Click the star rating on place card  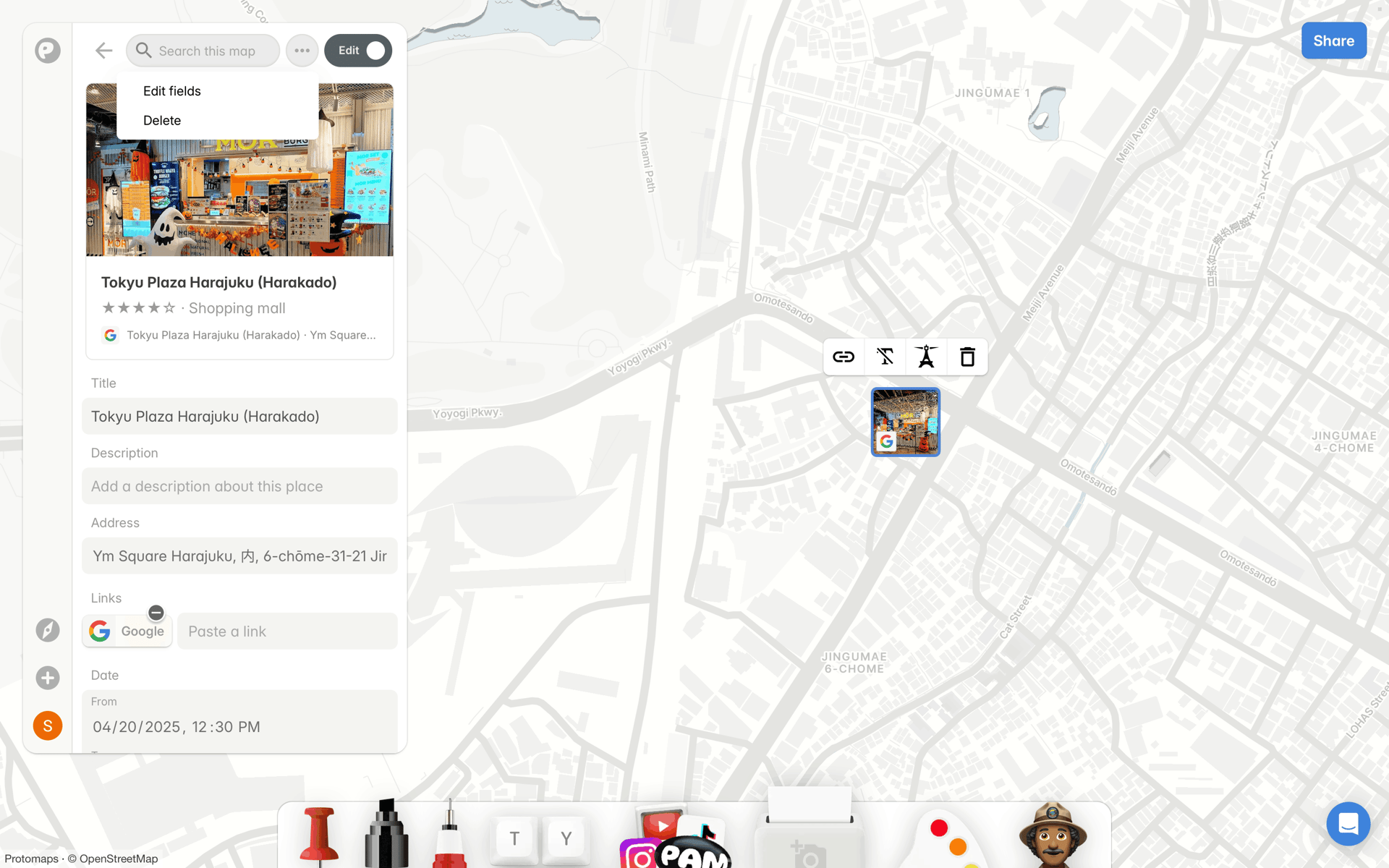click(139, 308)
